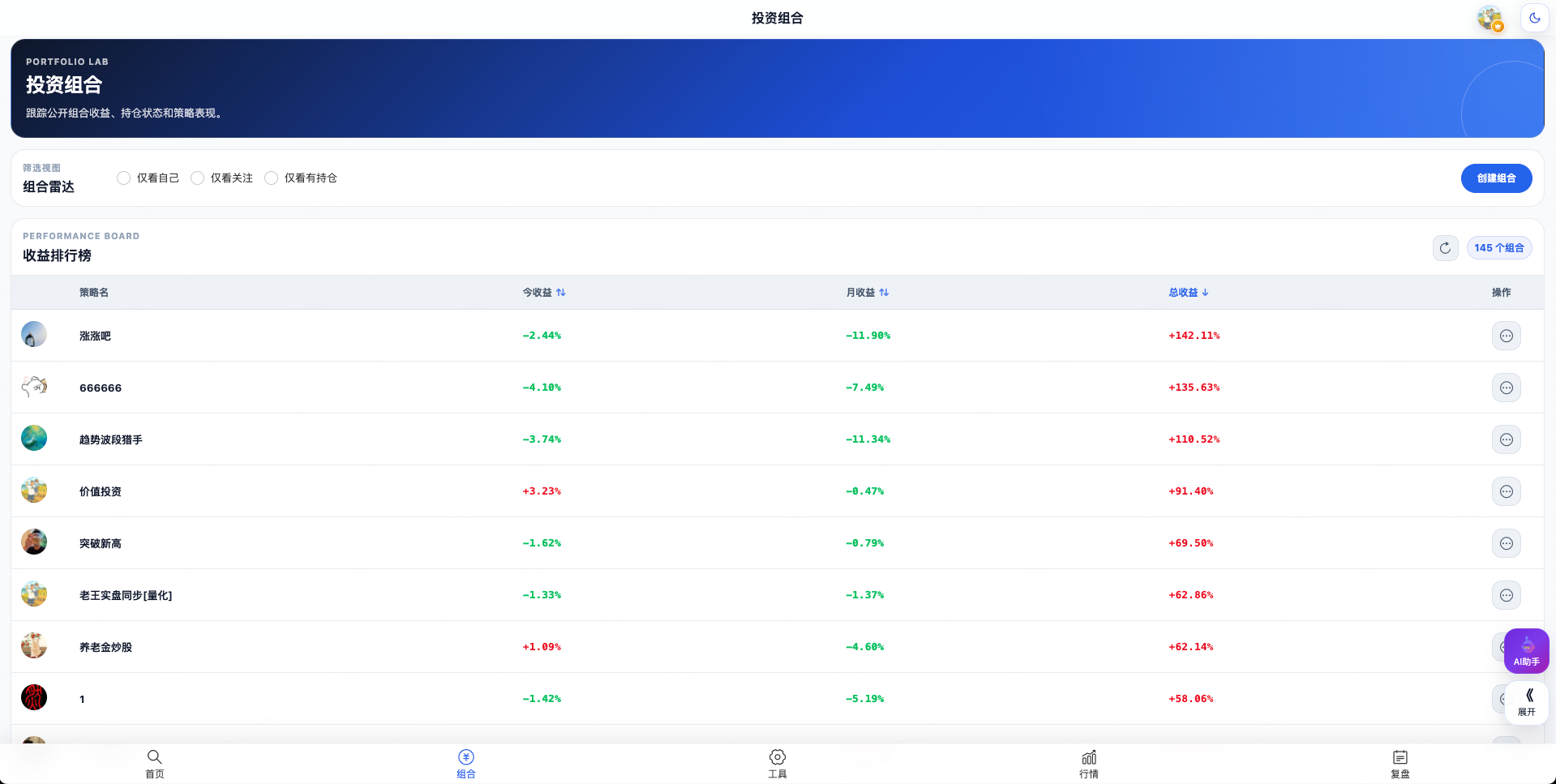Image resolution: width=1556 pixels, height=784 pixels.
Task: Open 行情 market tab
Action: click(x=1088, y=764)
